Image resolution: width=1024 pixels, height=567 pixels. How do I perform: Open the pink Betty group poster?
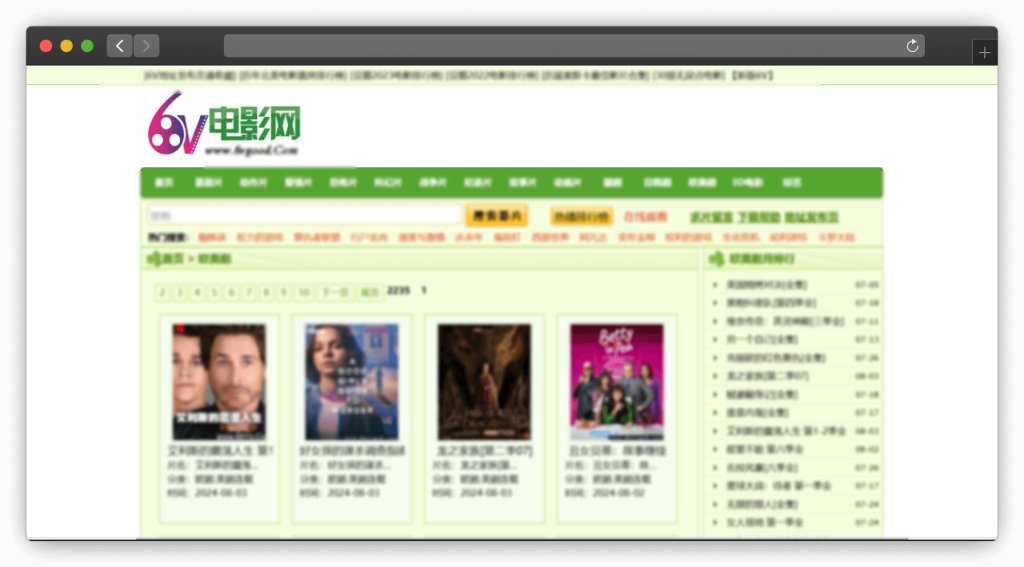pyautogui.click(x=616, y=382)
